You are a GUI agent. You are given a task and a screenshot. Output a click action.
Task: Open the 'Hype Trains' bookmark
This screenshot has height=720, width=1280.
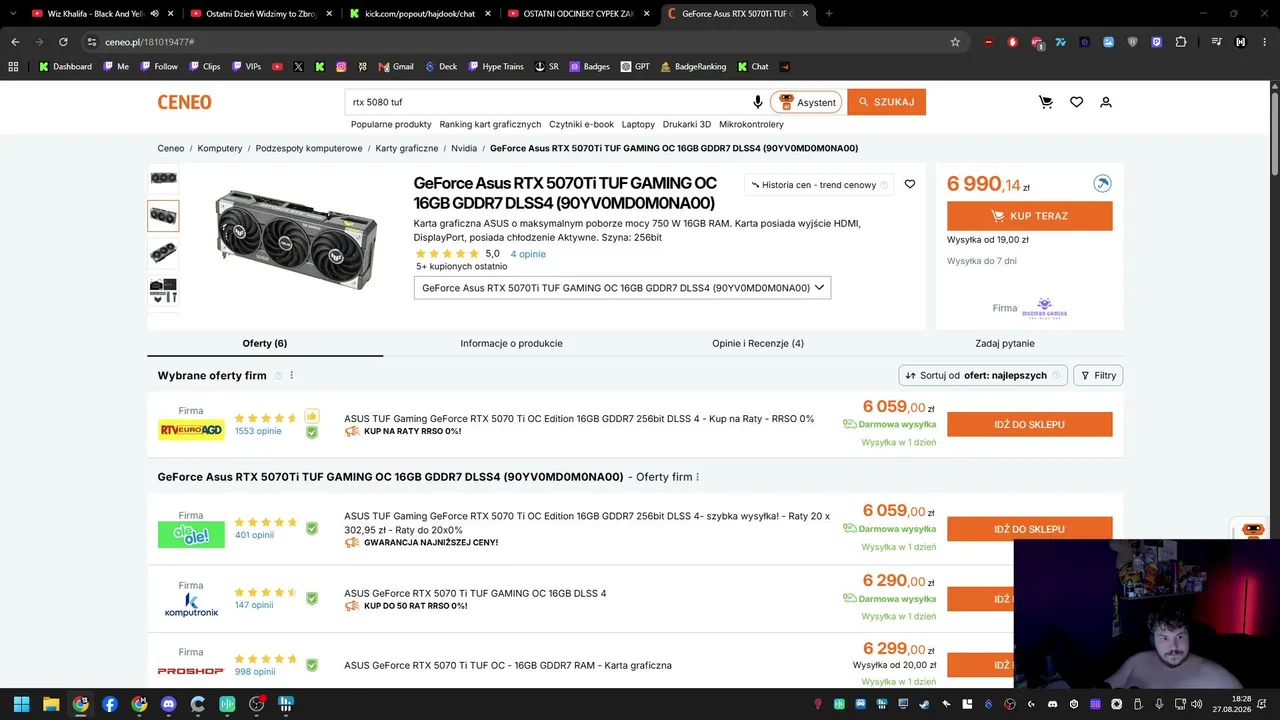[x=496, y=67]
